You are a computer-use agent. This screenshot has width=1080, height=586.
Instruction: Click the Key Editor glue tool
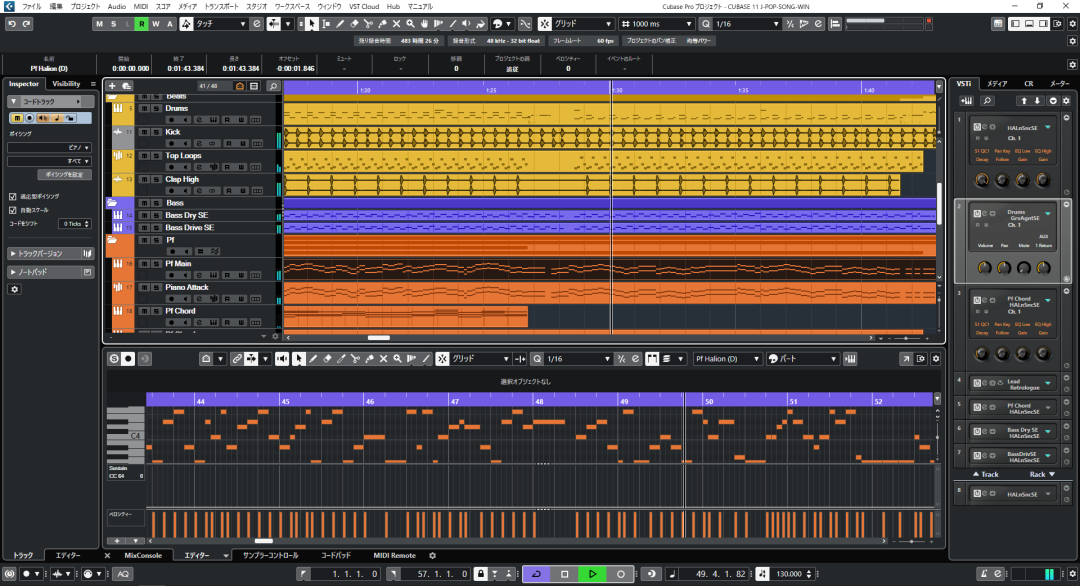(369, 359)
